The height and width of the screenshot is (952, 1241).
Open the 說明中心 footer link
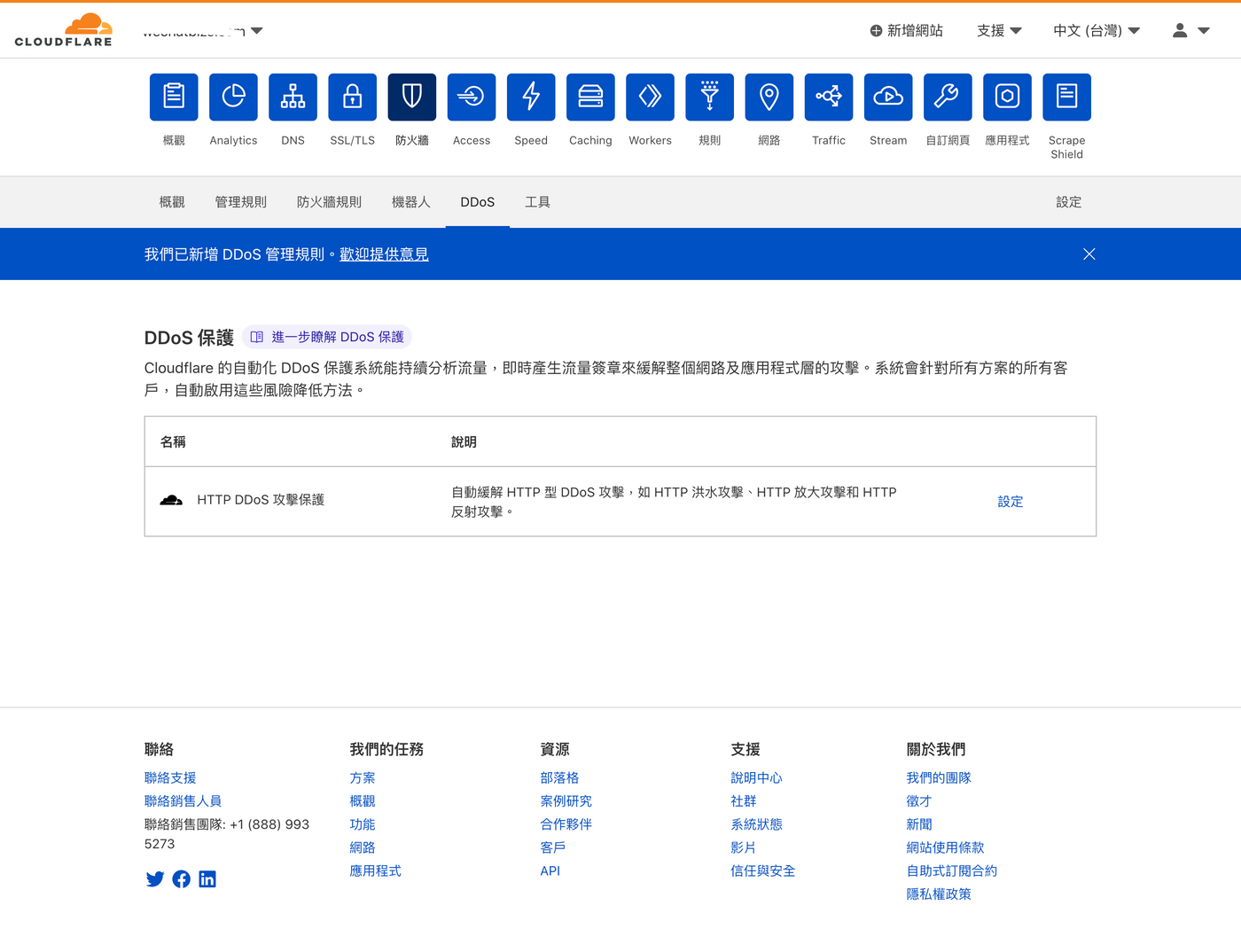pyautogui.click(x=756, y=778)
